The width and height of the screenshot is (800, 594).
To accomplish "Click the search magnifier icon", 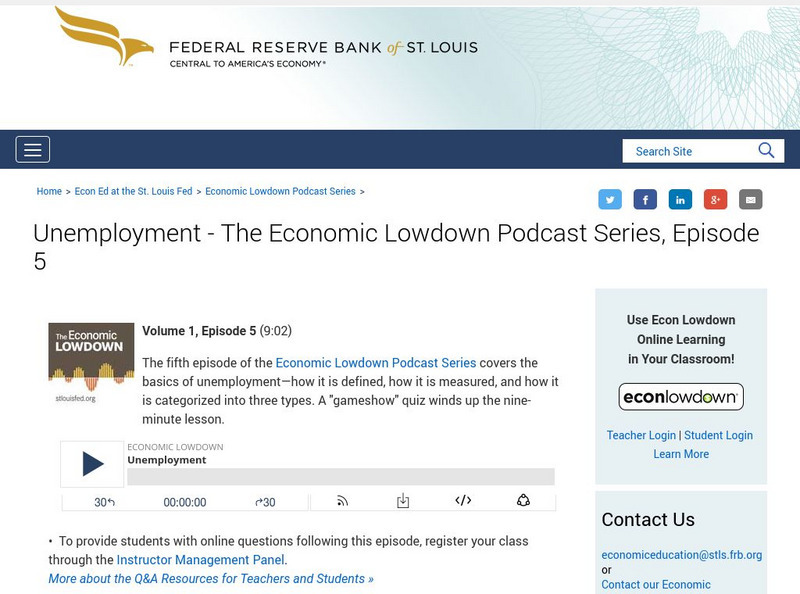I will tap(766, 150).
